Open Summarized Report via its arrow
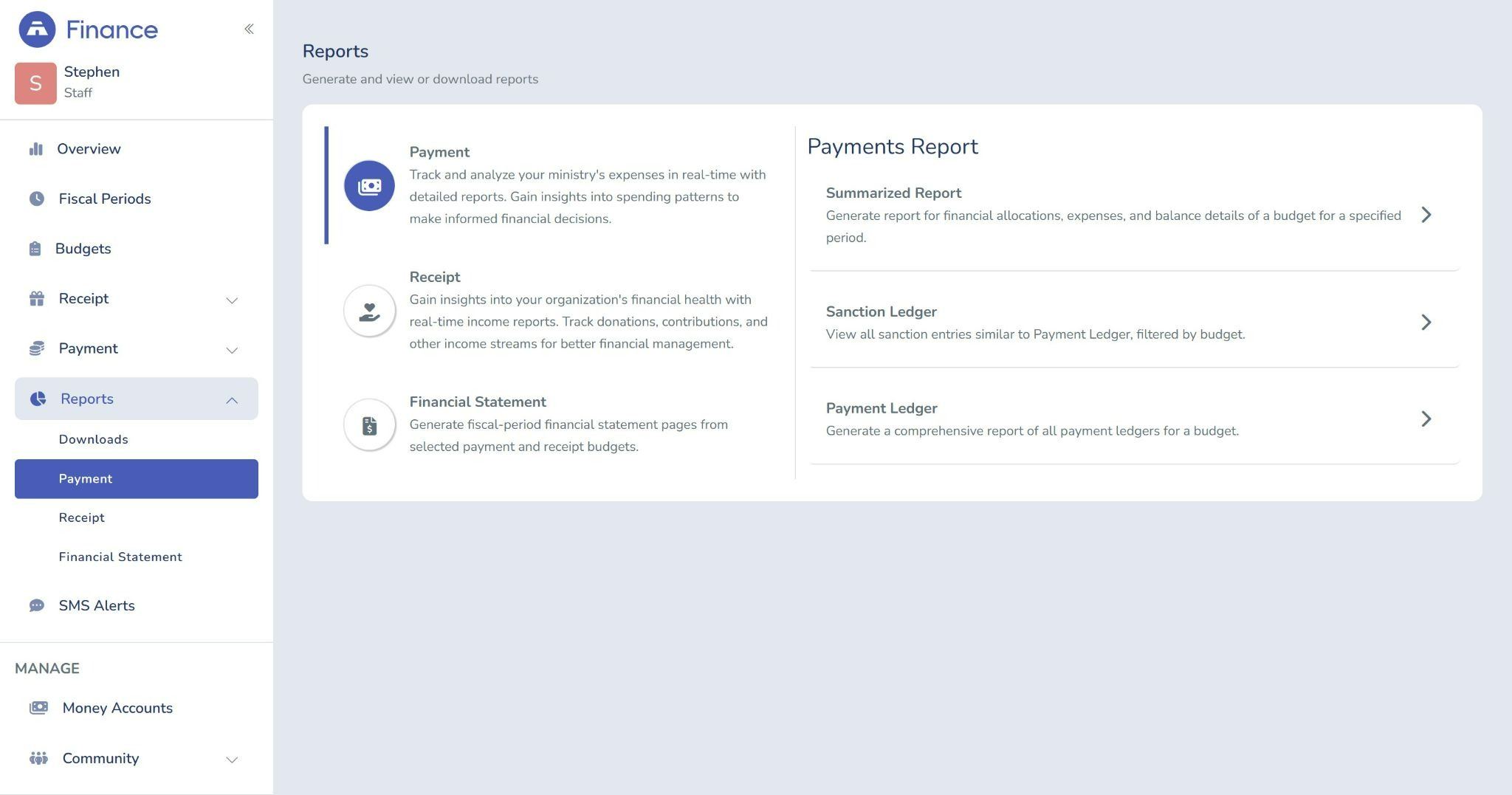The width and height of the screenshot is (1512, 795). (1426, 215)
